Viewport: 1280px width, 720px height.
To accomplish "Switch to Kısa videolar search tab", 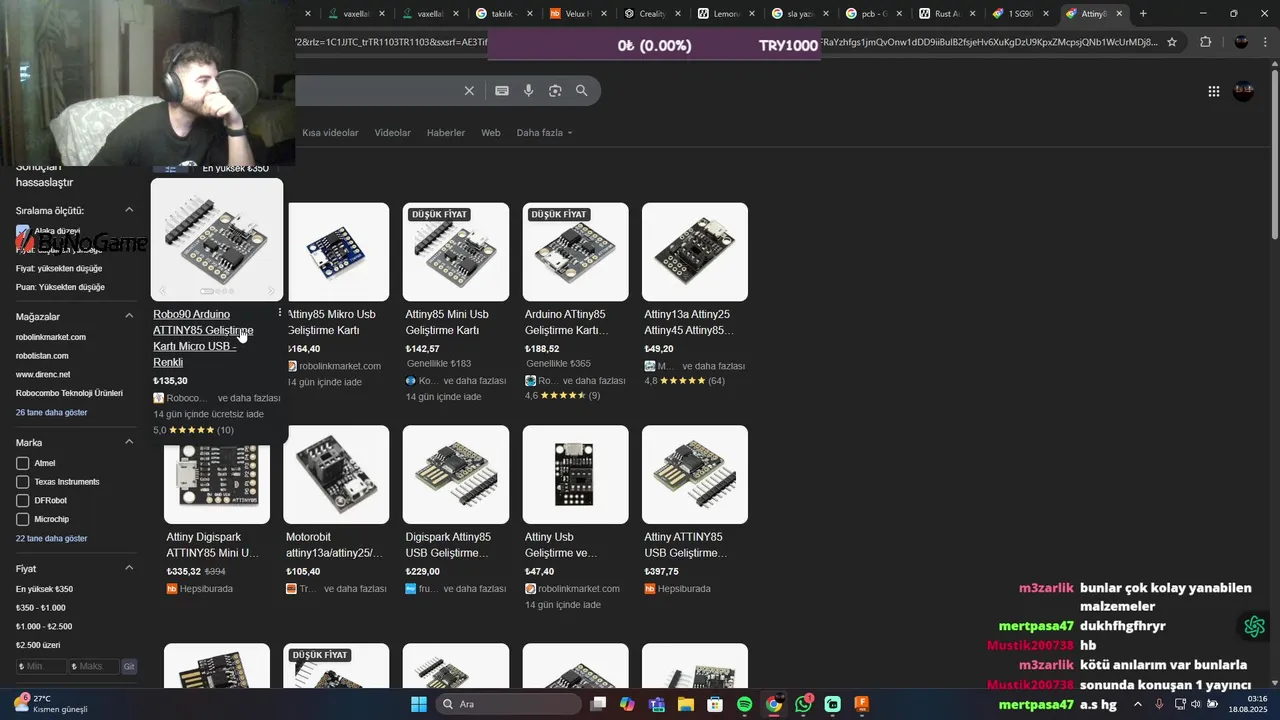I will 330,133.
